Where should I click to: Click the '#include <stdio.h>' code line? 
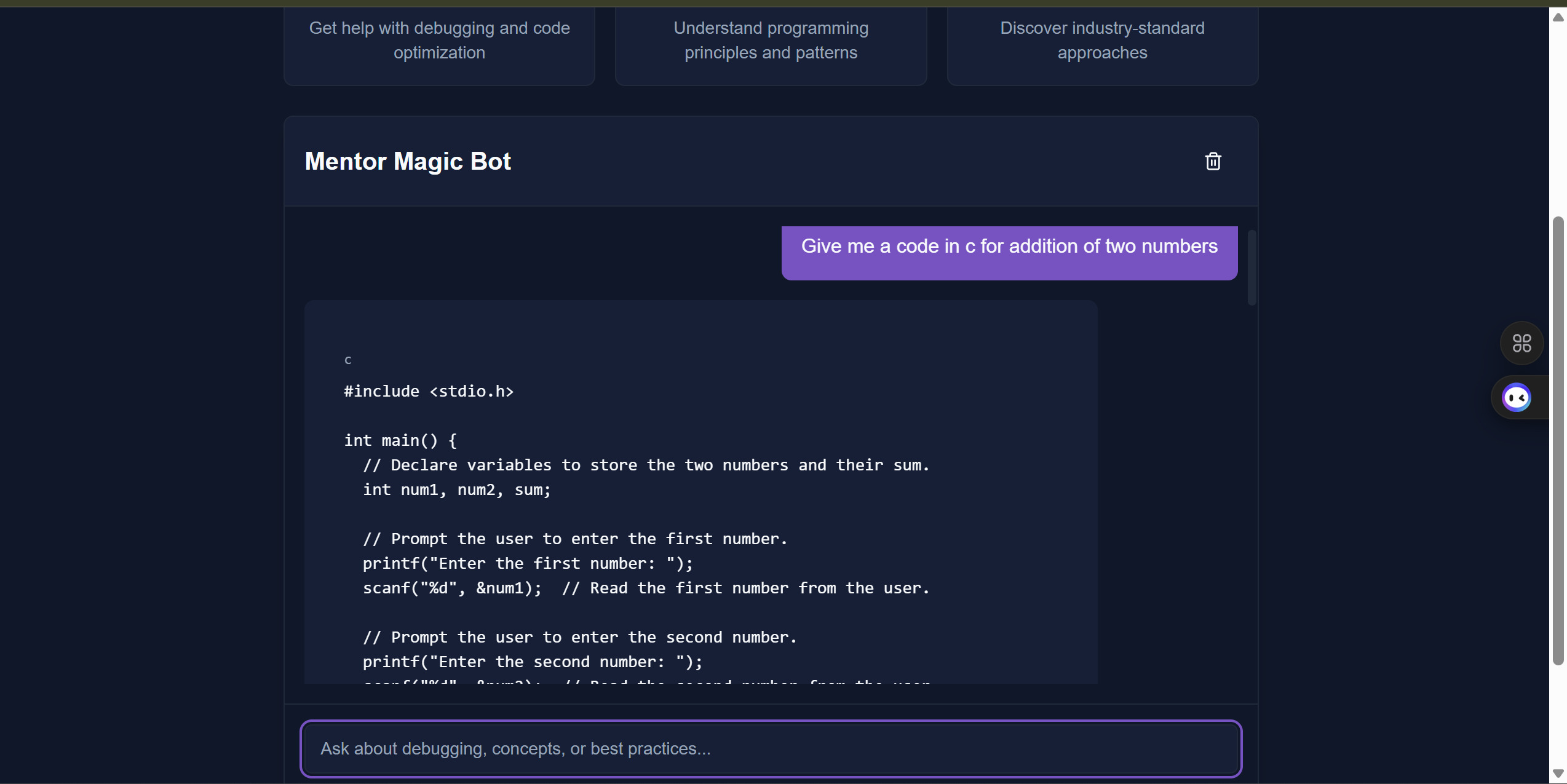(429, 391)
